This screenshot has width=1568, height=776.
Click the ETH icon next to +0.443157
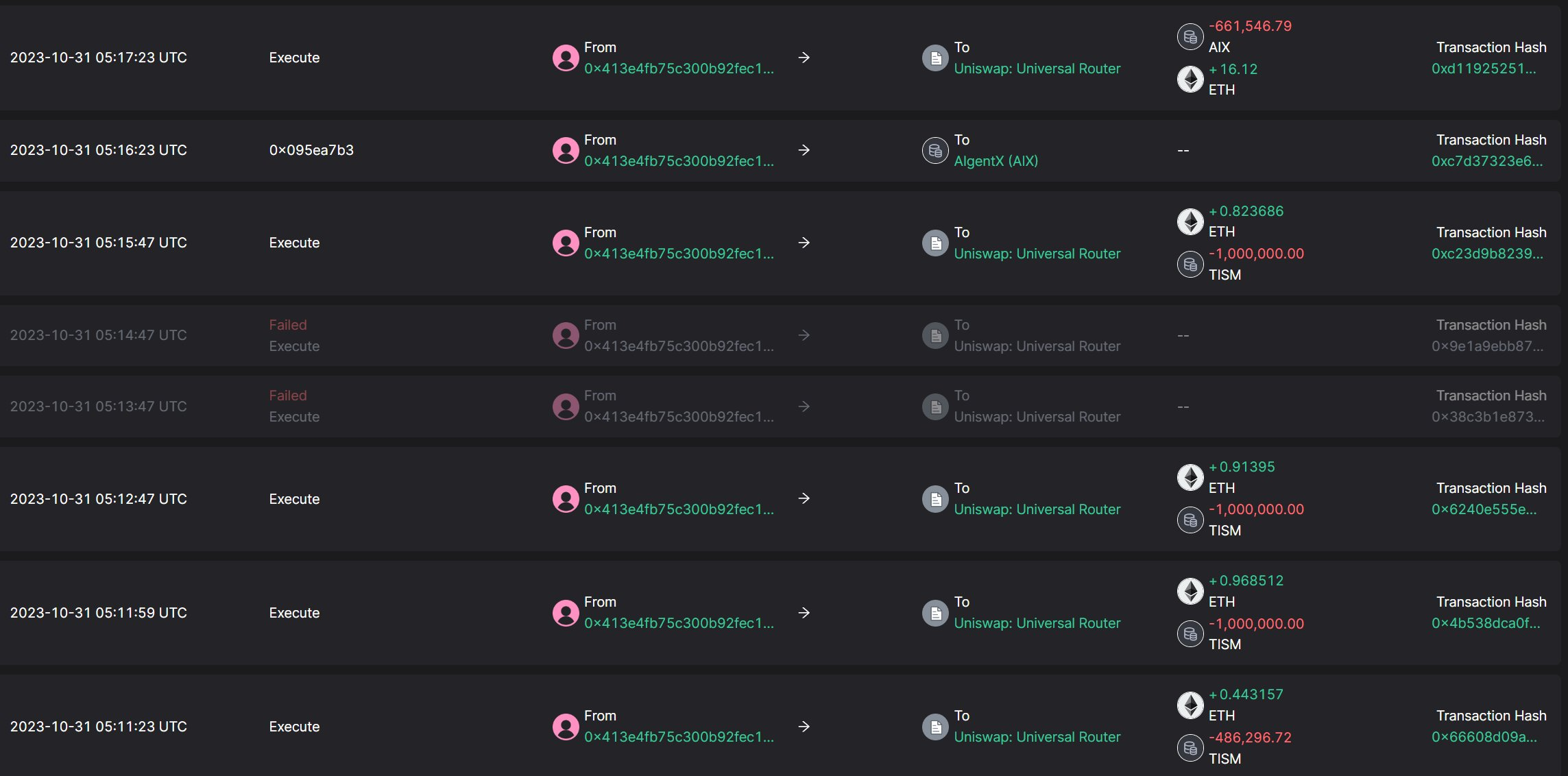click(x=1190, y=705)
